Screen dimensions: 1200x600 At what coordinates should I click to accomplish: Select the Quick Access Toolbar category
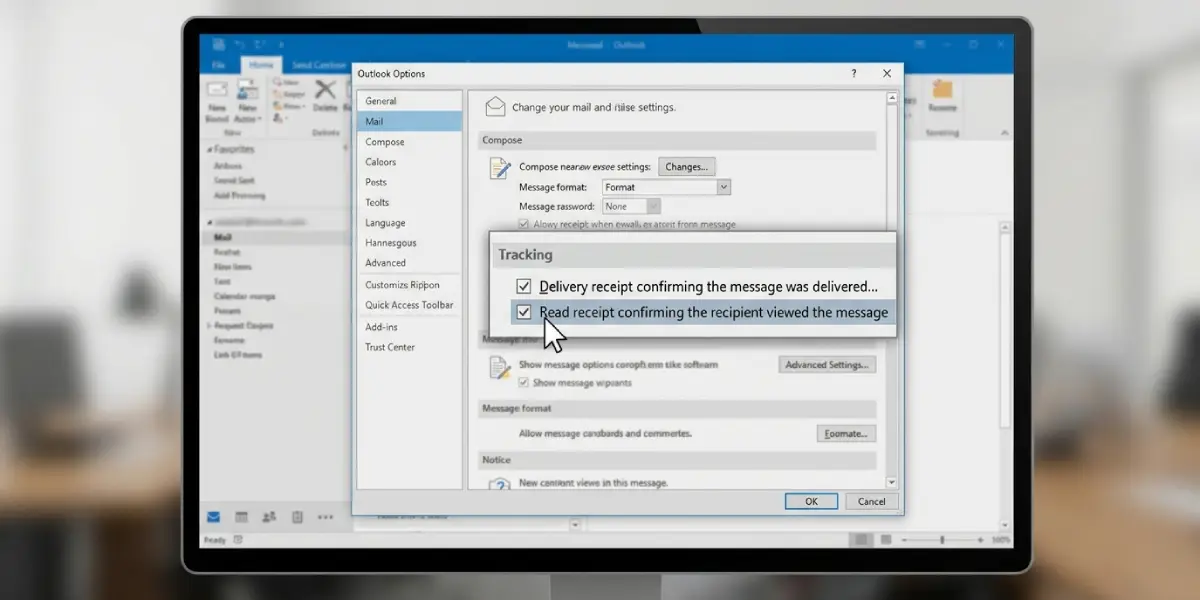[x=409, y=305]
